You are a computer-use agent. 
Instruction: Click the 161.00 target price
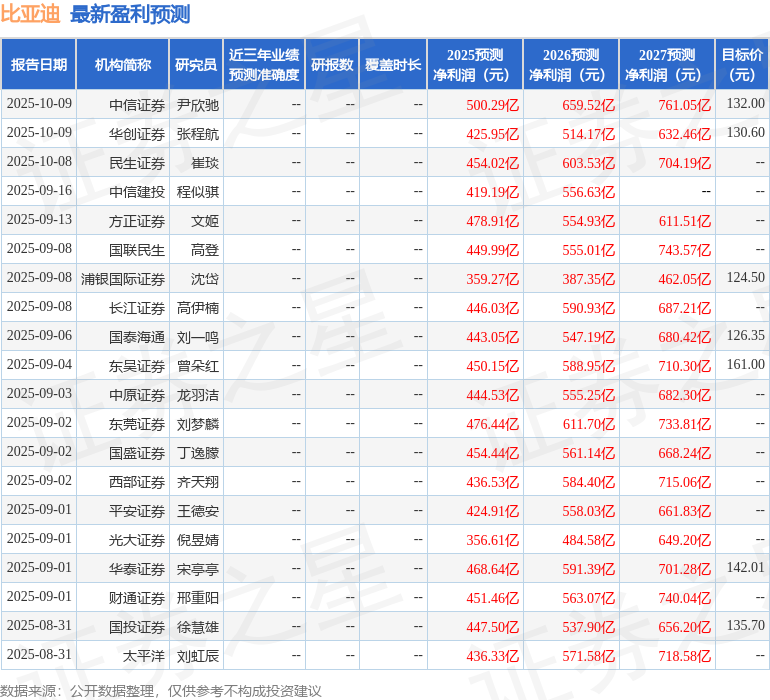tap(745, 364)
